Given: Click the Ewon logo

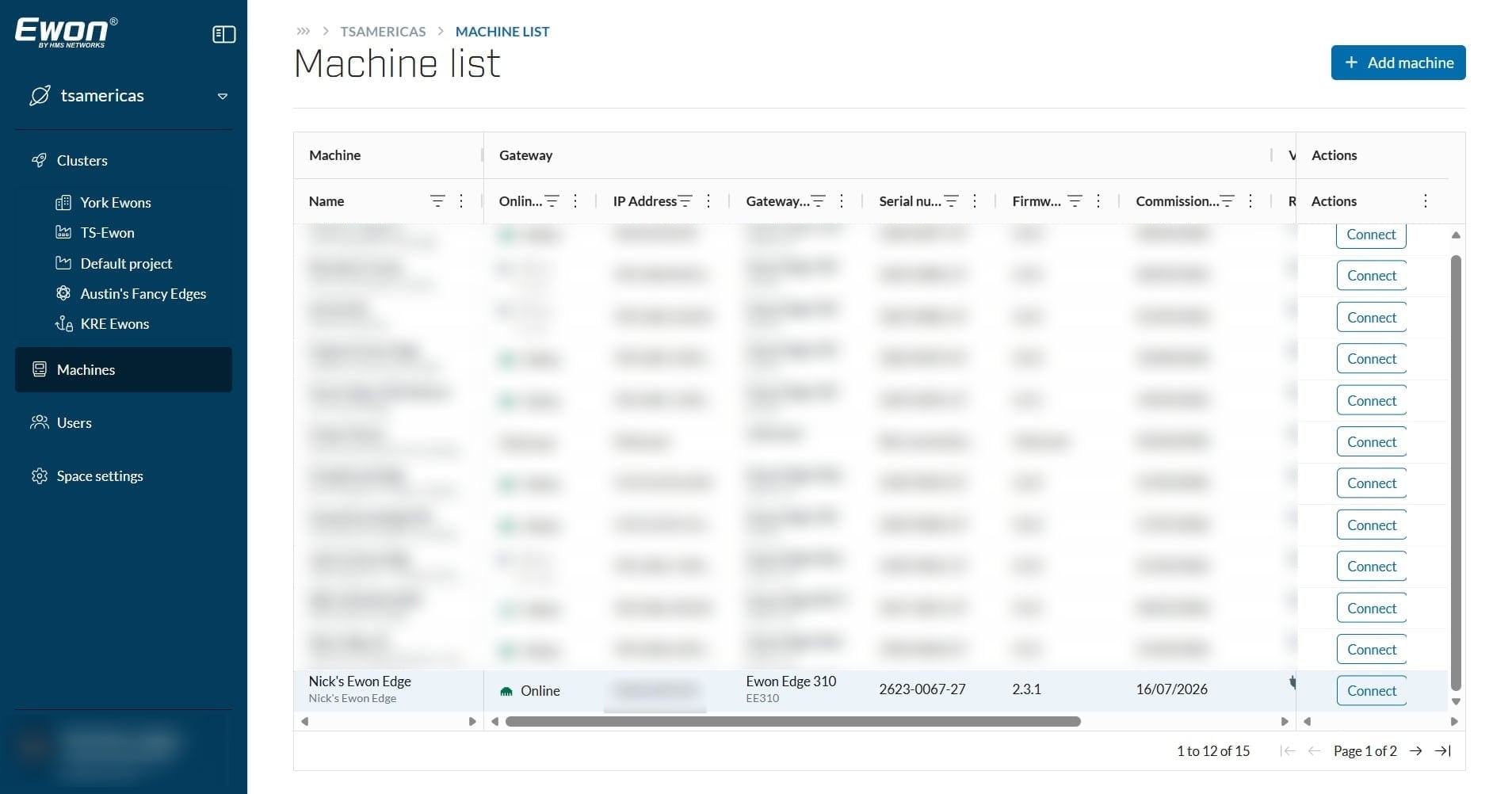Looking at the screenshot, I should point(67,32).
